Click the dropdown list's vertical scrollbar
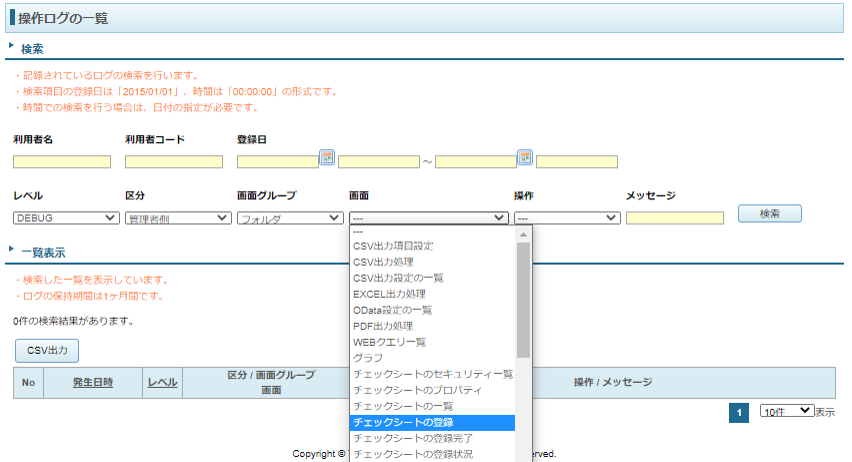The height and width of the screenshot is (462, 852). [523, 300]
